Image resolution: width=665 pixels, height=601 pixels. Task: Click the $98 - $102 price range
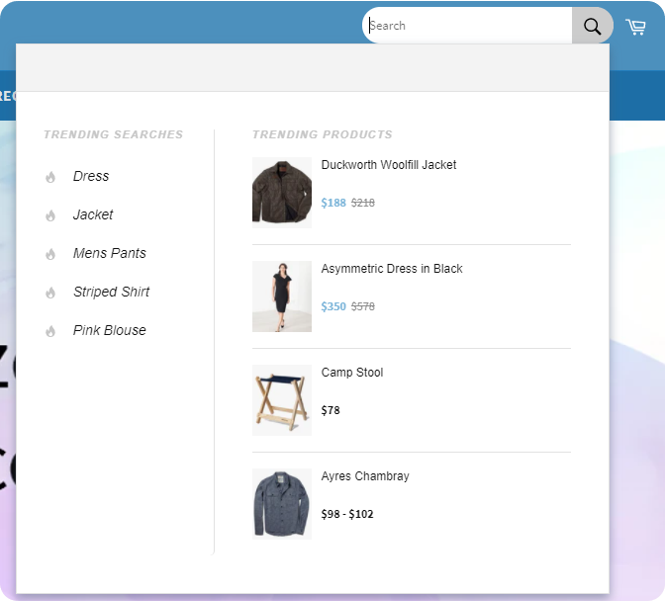click(x=347, y=514)
